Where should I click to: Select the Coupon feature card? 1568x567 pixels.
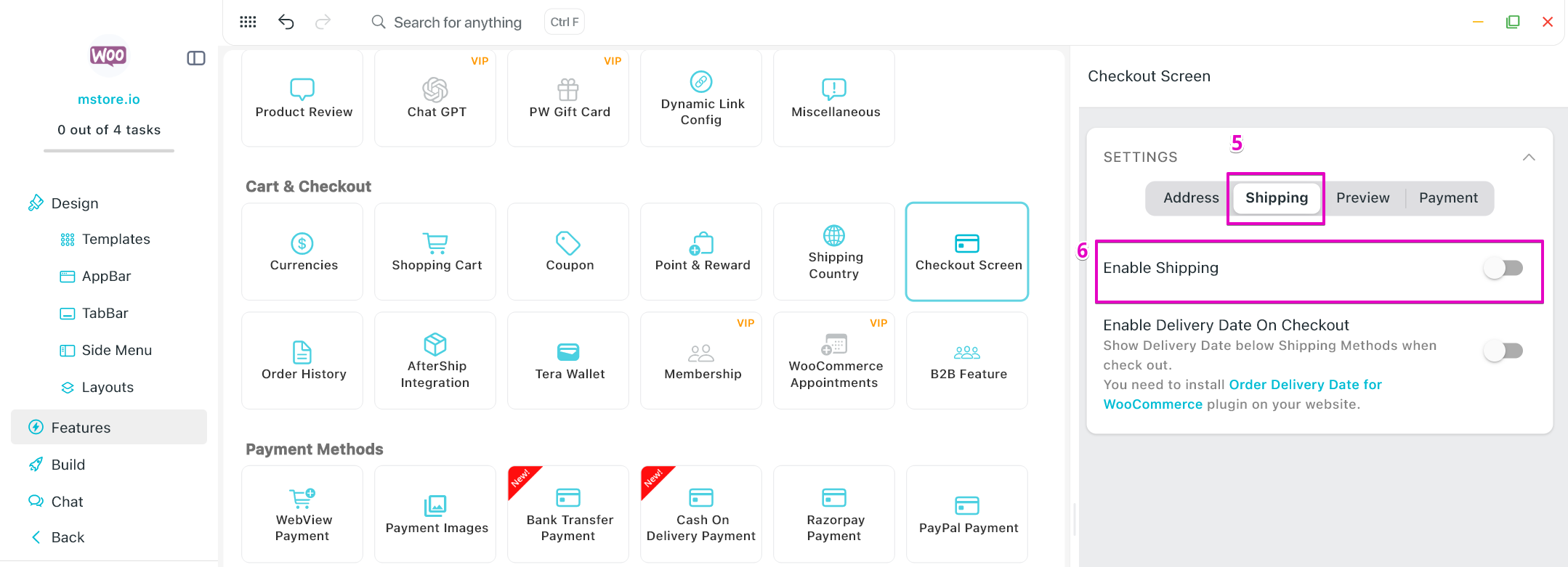pyautogui.click(x=568, y=251)
